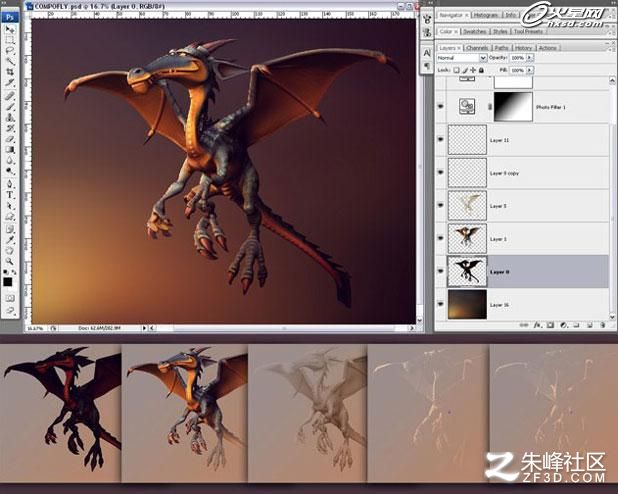
Task: Open the blend mode Normal dropdown
Action: 462,58
